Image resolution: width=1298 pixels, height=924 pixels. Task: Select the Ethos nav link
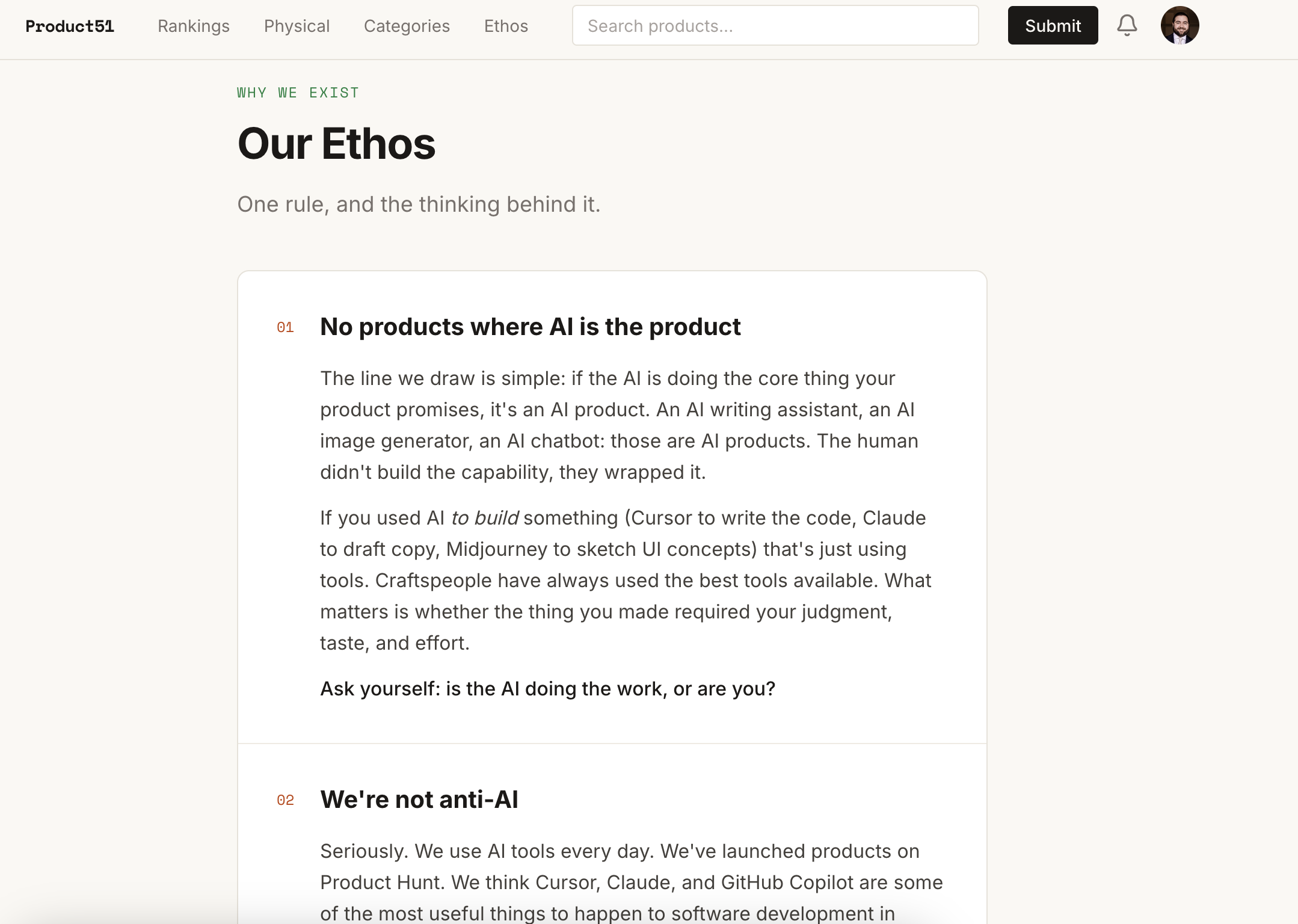click(x=506, y=26)
